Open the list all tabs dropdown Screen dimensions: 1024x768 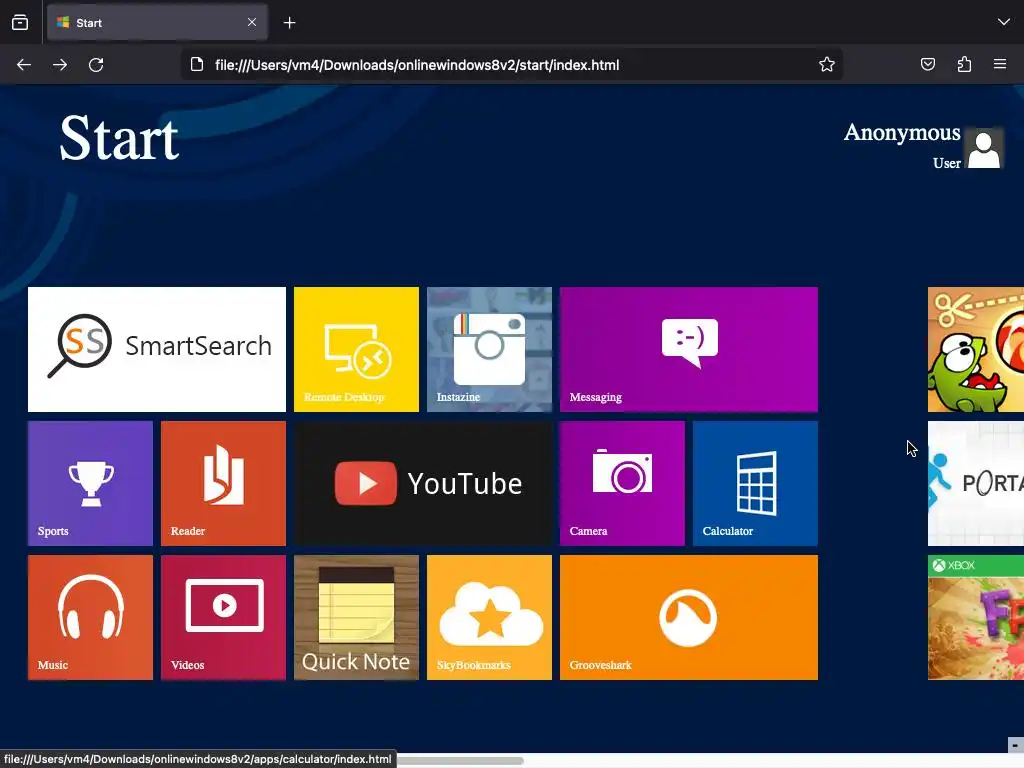1004,22
